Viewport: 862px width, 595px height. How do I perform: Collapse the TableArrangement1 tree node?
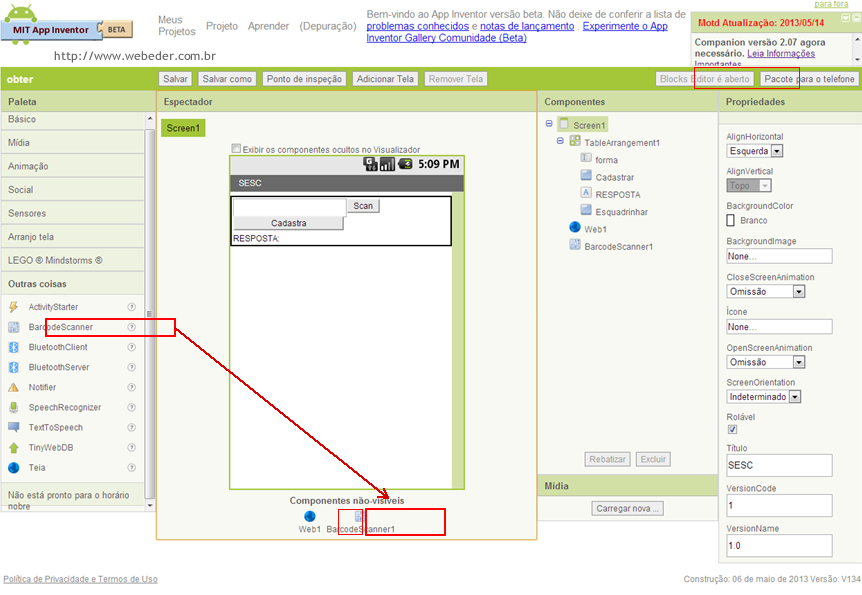560,141
